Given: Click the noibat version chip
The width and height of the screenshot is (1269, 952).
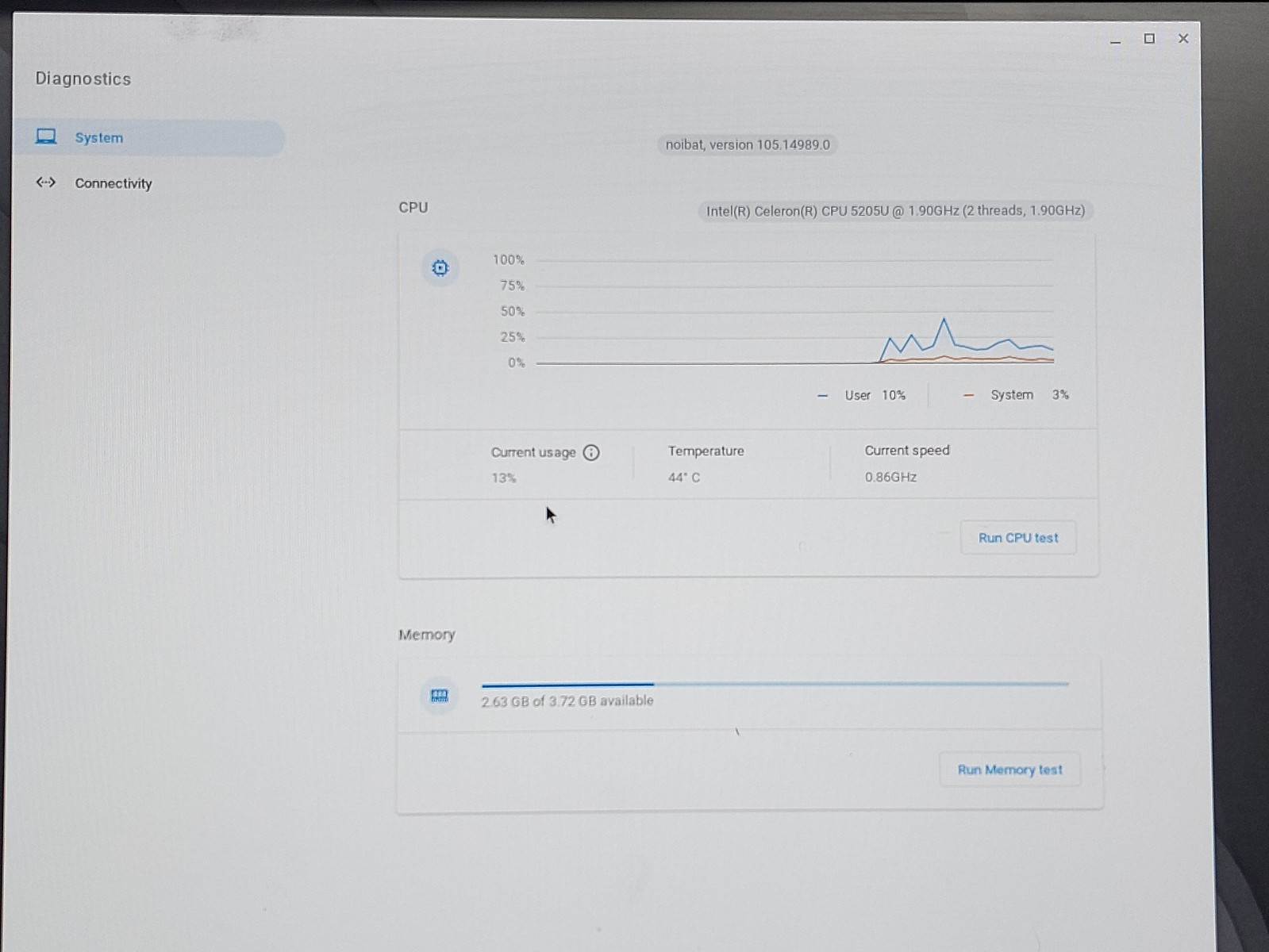Looking at the screenshot, I should [748, 144].
